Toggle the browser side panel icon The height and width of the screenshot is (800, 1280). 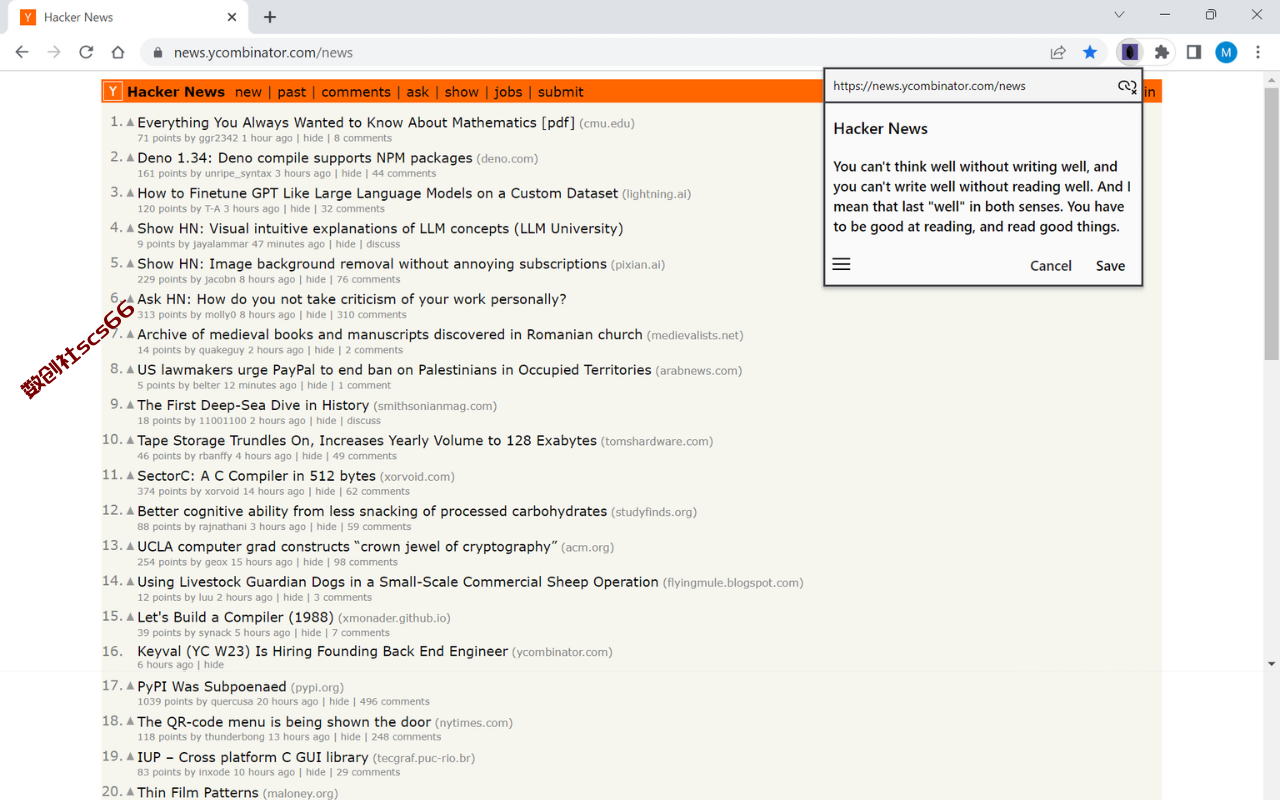[x=1193, y=52]
